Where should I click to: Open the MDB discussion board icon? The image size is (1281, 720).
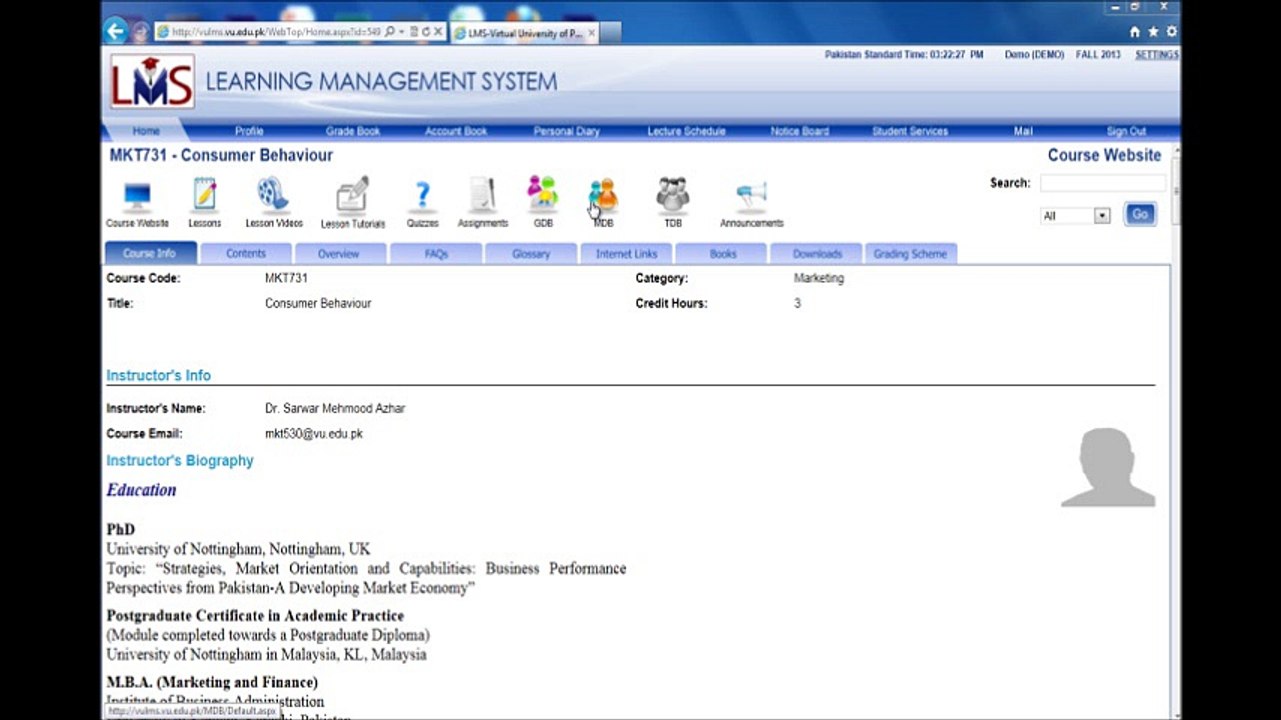(603, 195)
